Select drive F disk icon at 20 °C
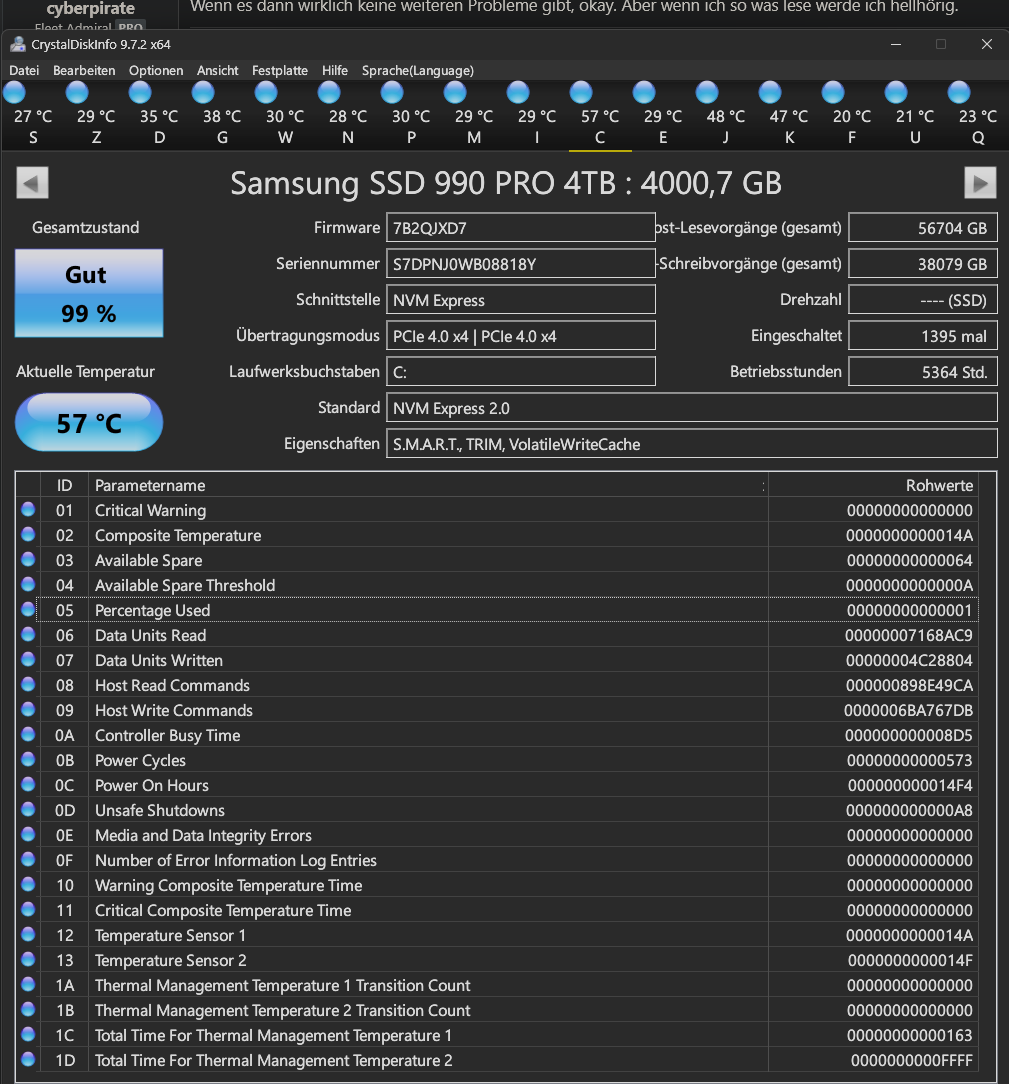1009x1084 pixels. 833,93
